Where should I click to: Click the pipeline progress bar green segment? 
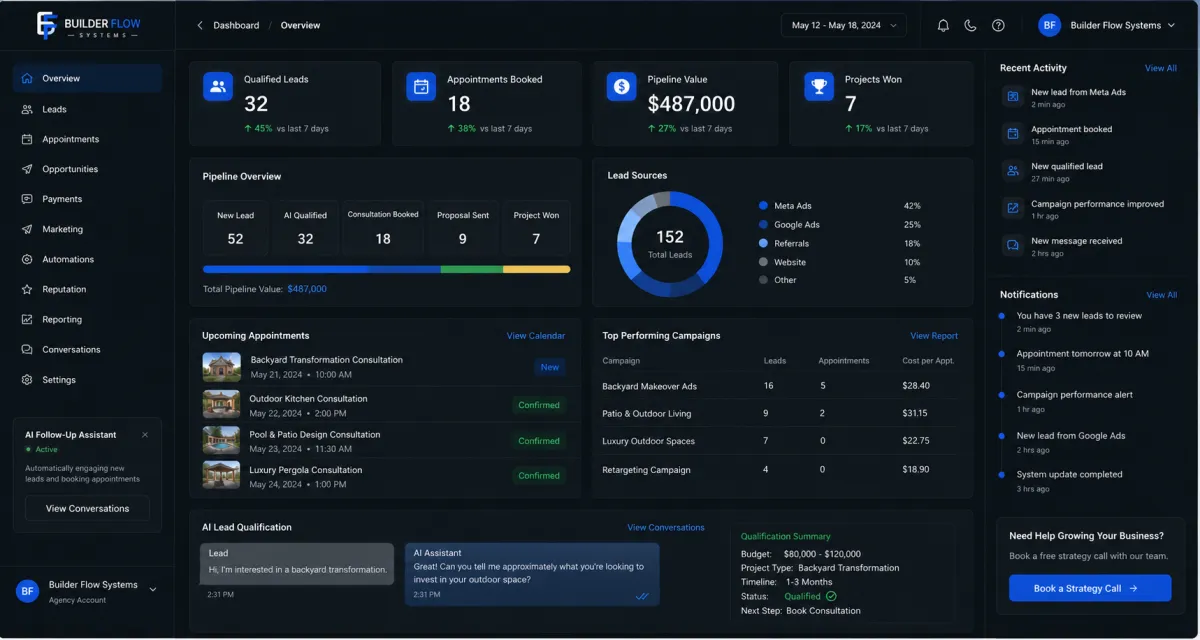point(472,269)
